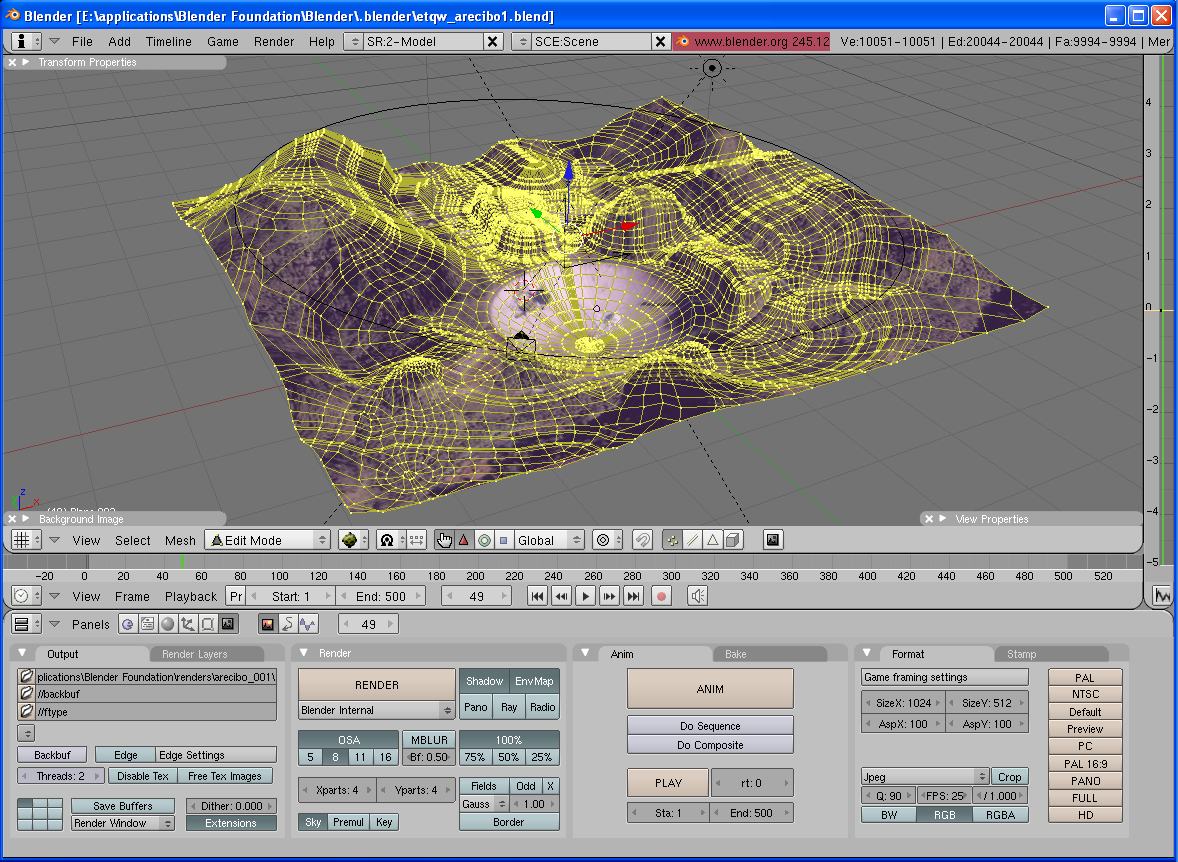Click the SizeX 1024 number field
The image size is (1178, 862).
click(902, 703)
